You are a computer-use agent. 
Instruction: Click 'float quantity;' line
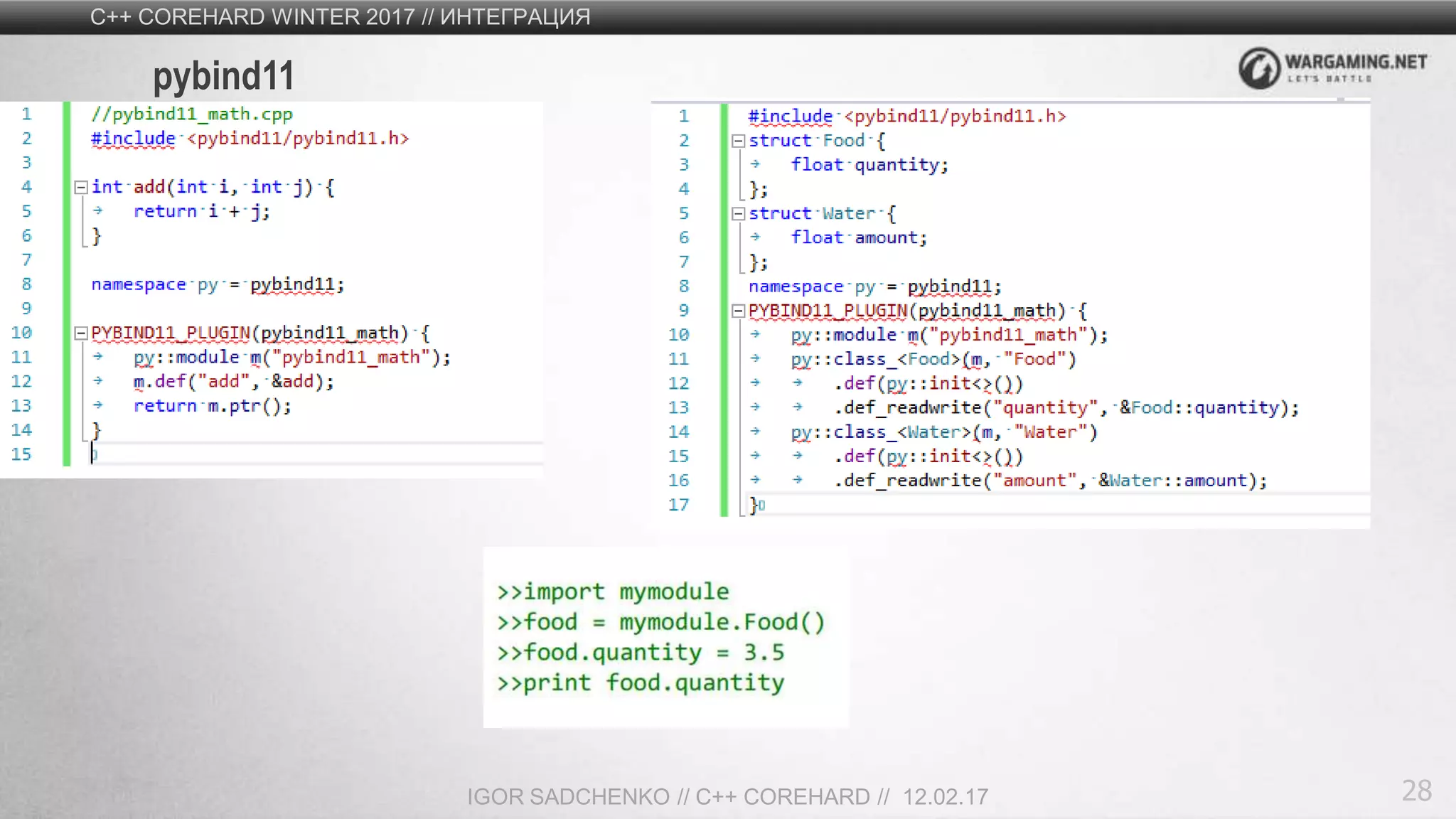(870, 165)
